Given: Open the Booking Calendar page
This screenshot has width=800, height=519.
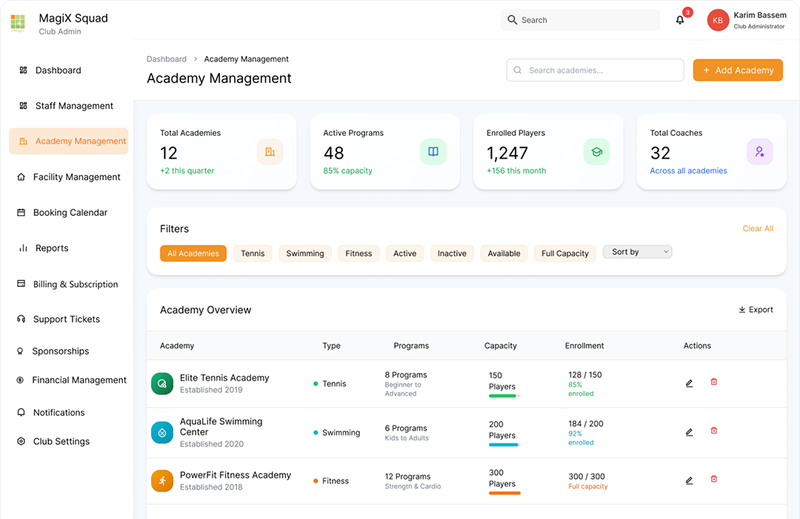Looking at the screenshot, I should pyautogui.click(x=62, y=212).
